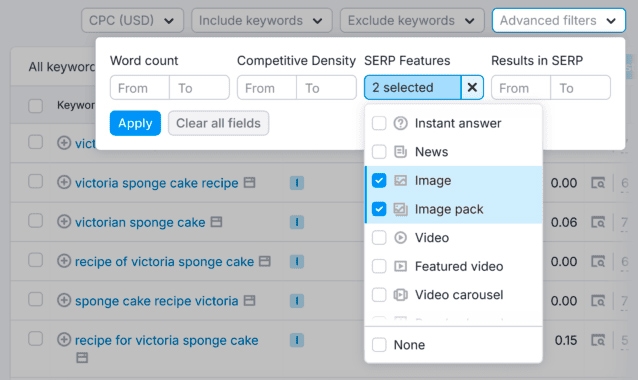Click Clear all fields button

(218, 123)
